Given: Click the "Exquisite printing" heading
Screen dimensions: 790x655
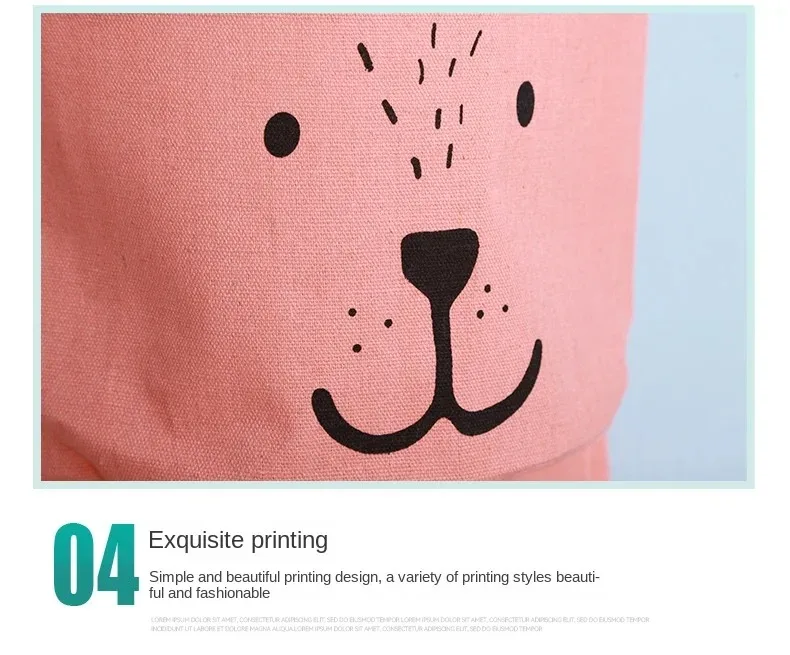Looking at the screenshot, I should click(238, 540).
